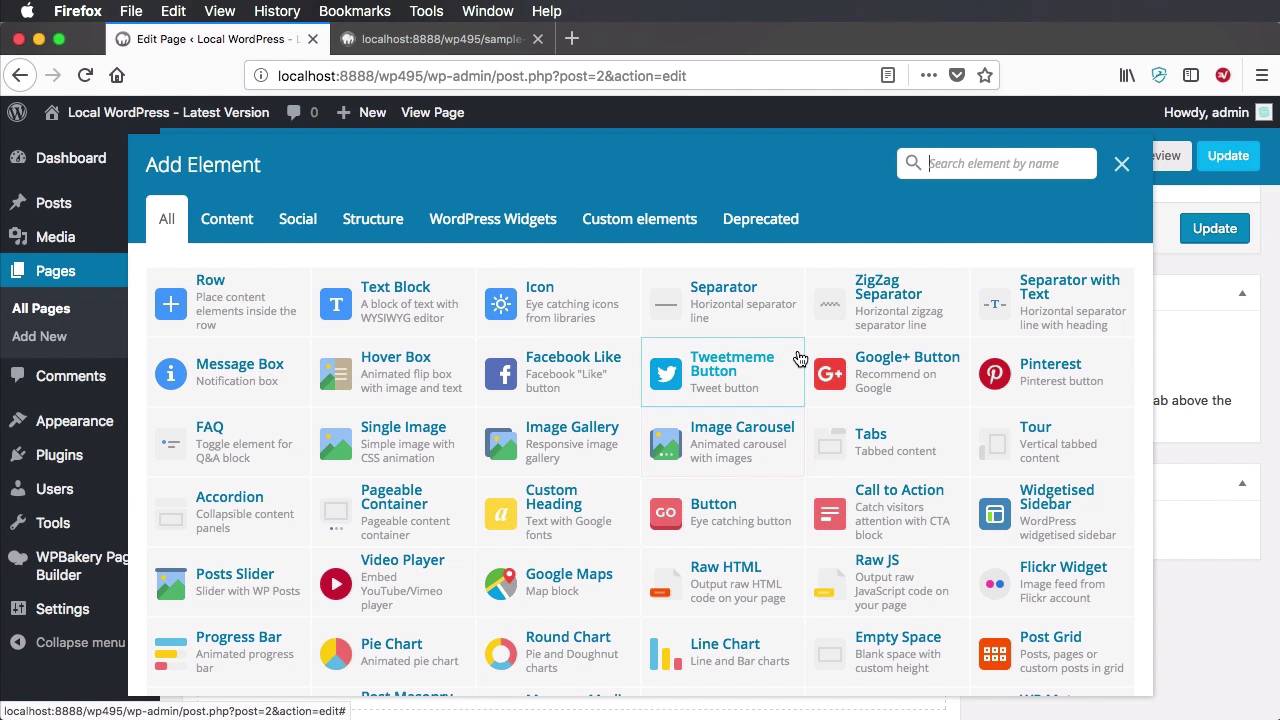Go to the Firefox home page
The width and height of the screenshot is (1280, 720).
pos(117,75)
